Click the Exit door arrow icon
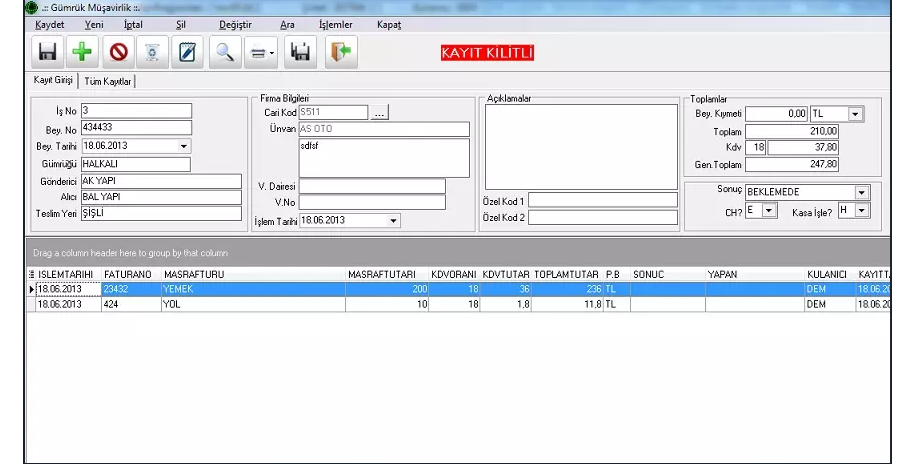The height and width of the screenshot is (476, 916). (342, 53)
